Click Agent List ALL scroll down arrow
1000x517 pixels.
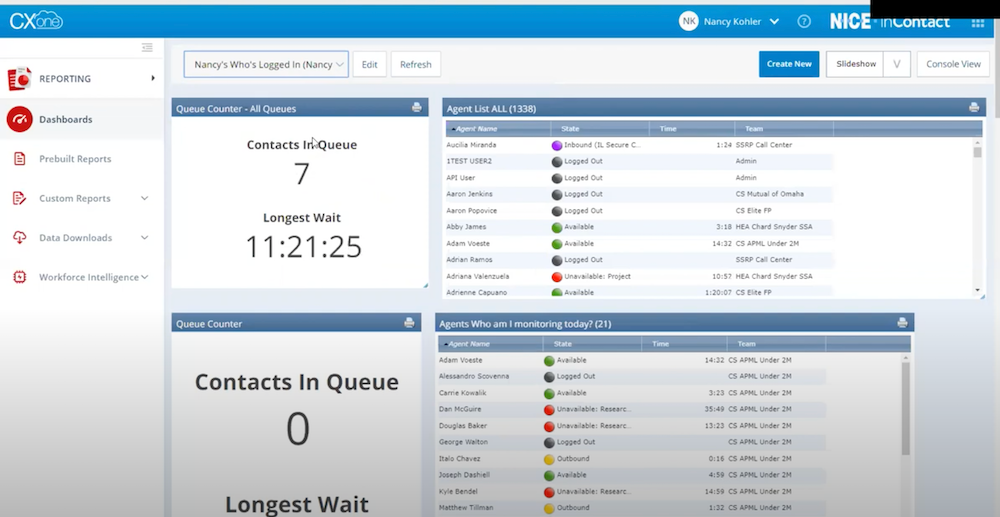[x=977, y=291]
